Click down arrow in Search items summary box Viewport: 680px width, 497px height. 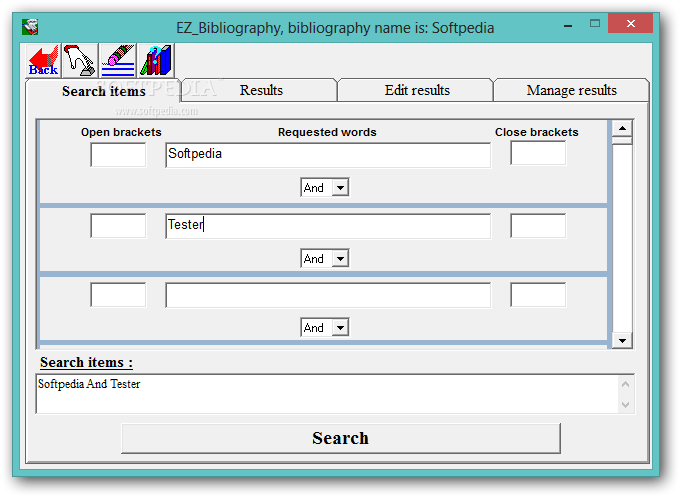(625, 405)
